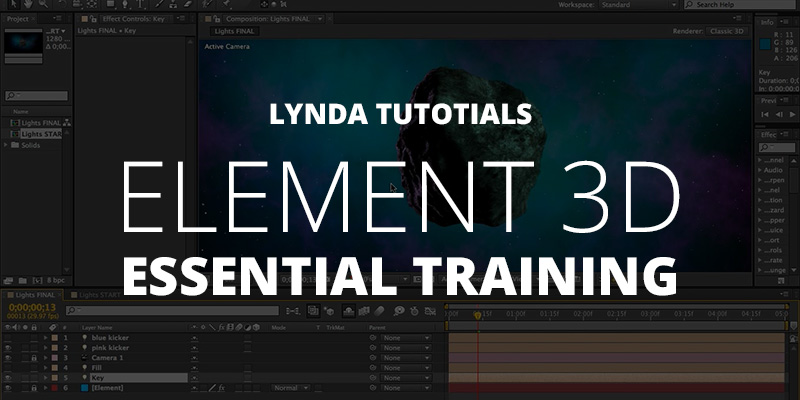
Task: Click the 8 bpc color depth button
Action: [x=56, y=281]
